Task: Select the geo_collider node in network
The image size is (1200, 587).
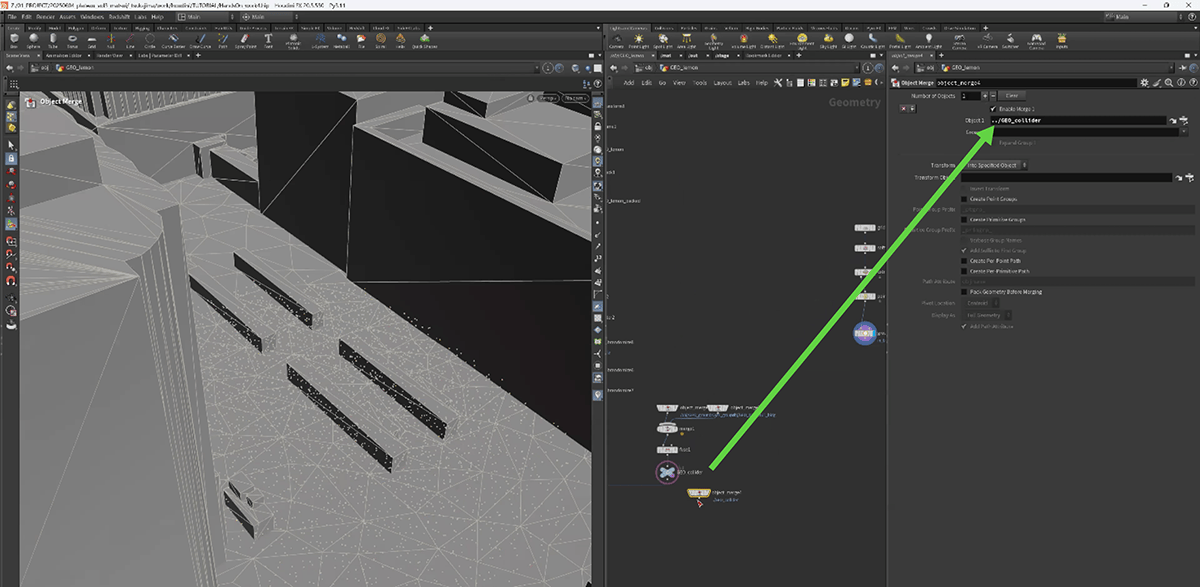Action: pos(667,471)
